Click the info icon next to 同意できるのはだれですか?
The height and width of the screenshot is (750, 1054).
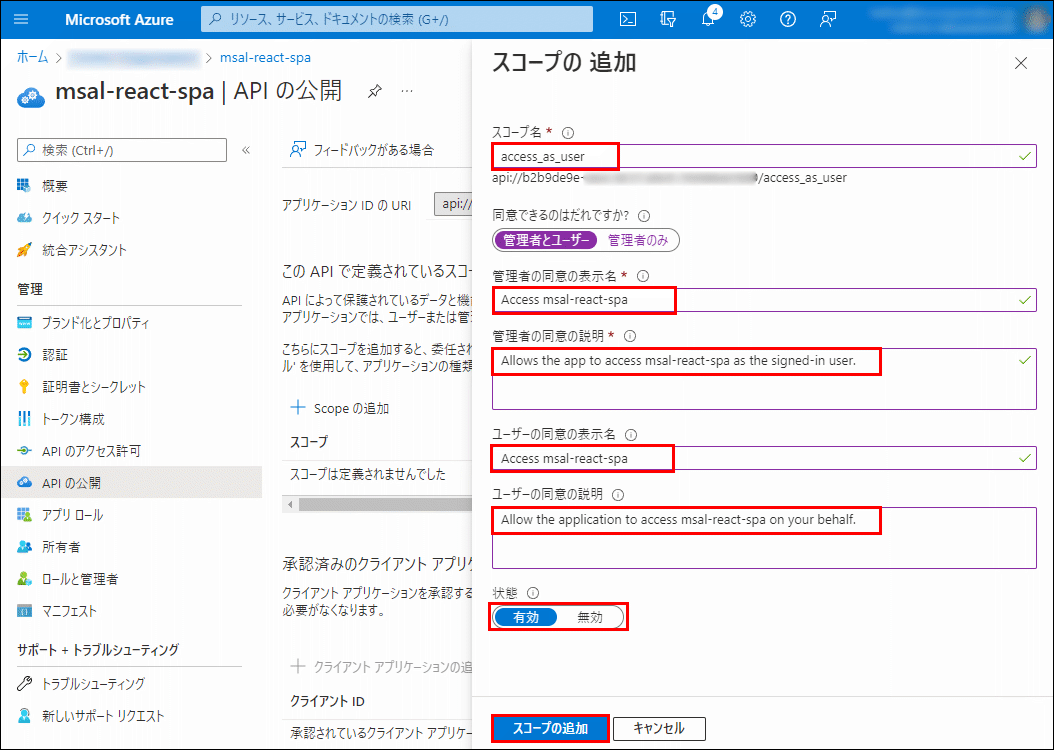click(x=644, y=216)
